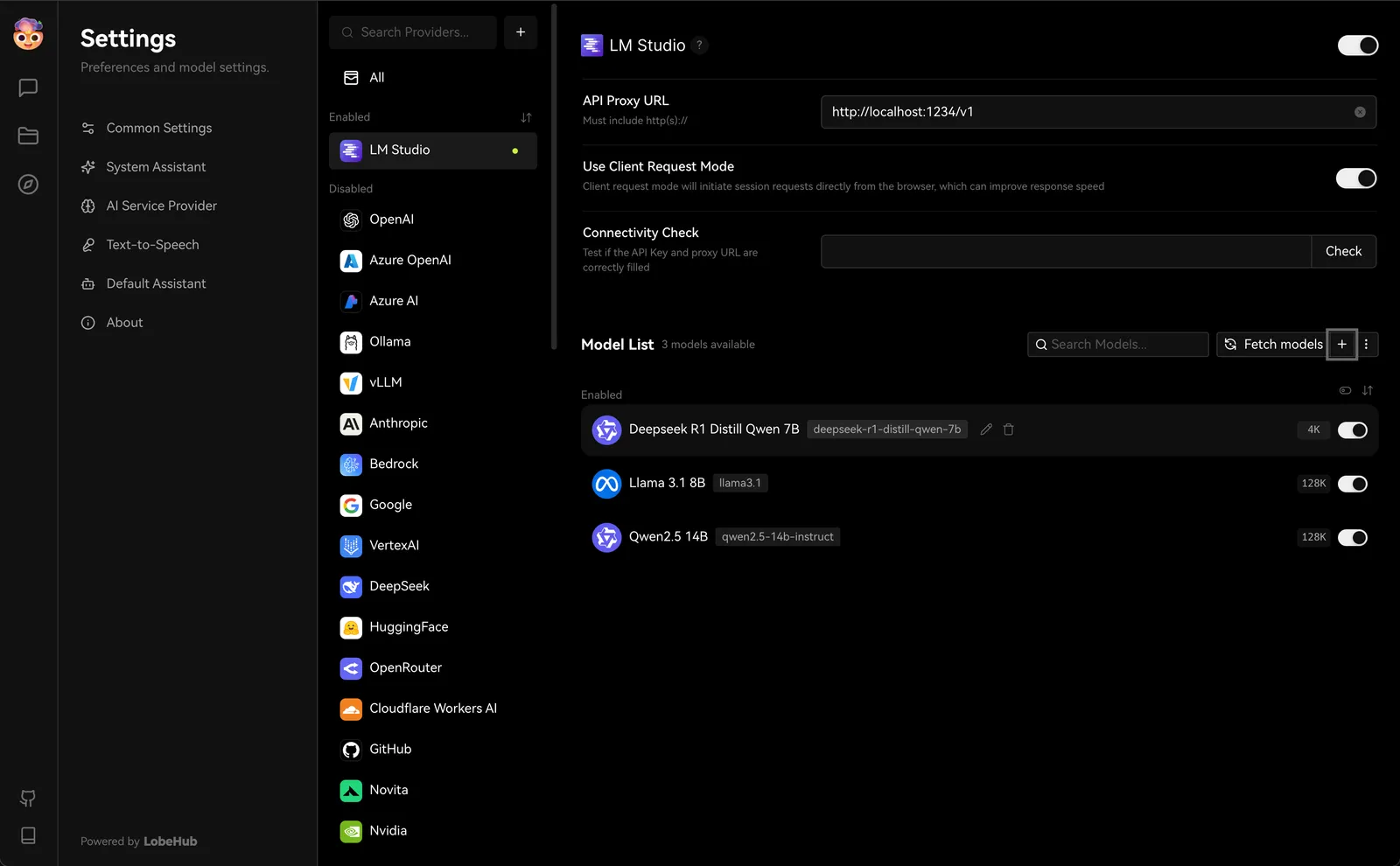This screenshot has width=1400, height=866.
Task: Clear the API Proxy URL field
Action: [x=1359, y=111]
